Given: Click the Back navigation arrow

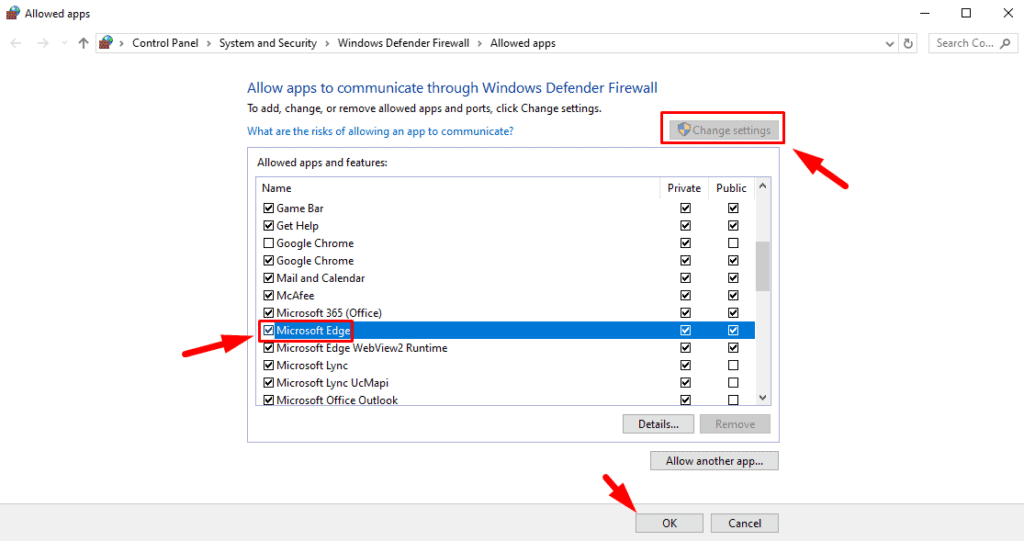Looking at the screenshot, I should [x=15, y=43].
